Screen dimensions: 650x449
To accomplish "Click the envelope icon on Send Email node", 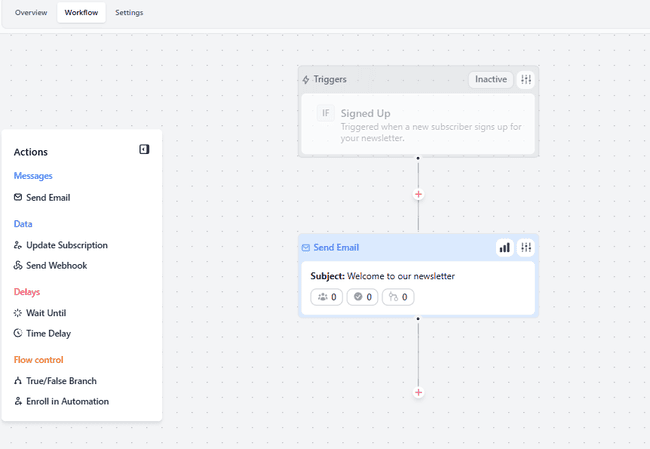I will click(x=306, y=248).
